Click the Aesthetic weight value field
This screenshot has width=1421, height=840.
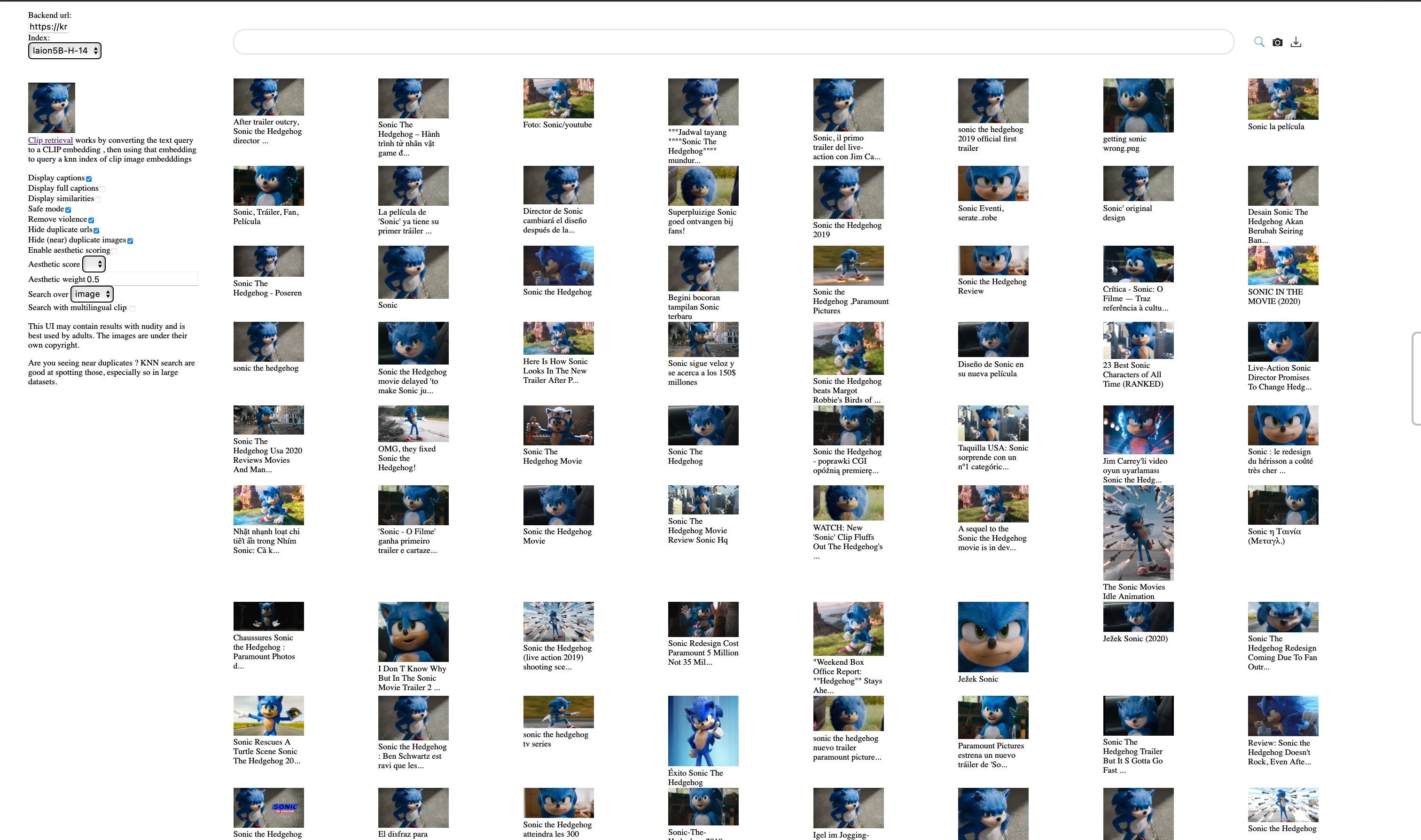click(x=142, y=279)
